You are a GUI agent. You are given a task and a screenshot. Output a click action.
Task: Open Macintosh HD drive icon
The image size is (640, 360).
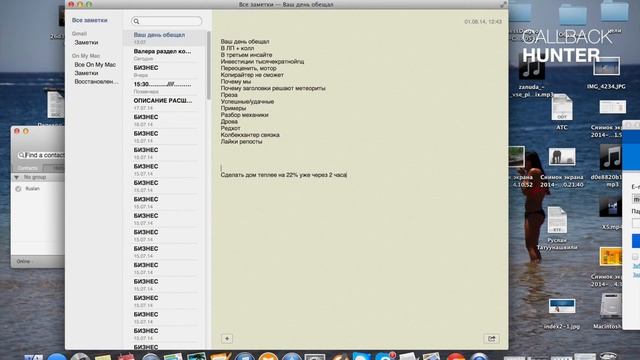tap(611, 306)
